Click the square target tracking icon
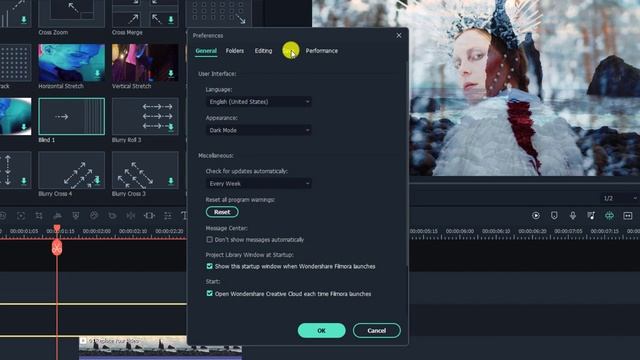Viewport: 640px width, 360px height. [x=21, y=216]
